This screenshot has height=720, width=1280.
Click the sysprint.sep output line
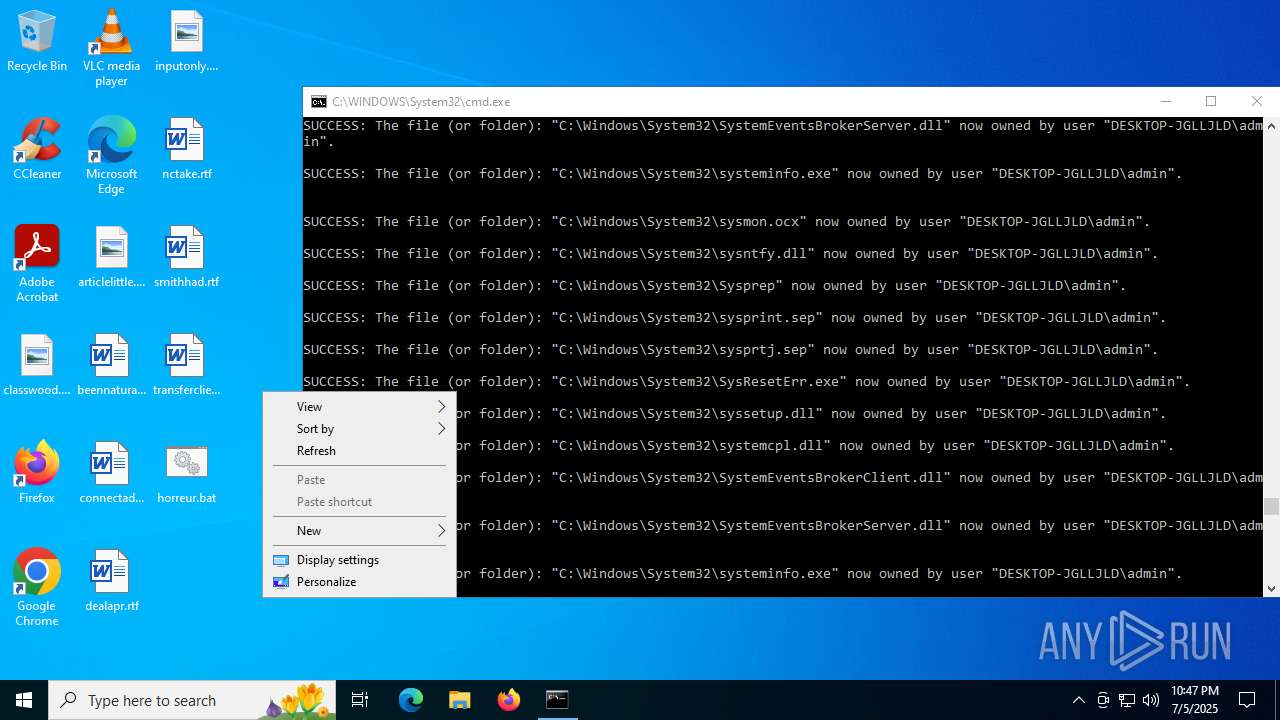pos(735,317)
